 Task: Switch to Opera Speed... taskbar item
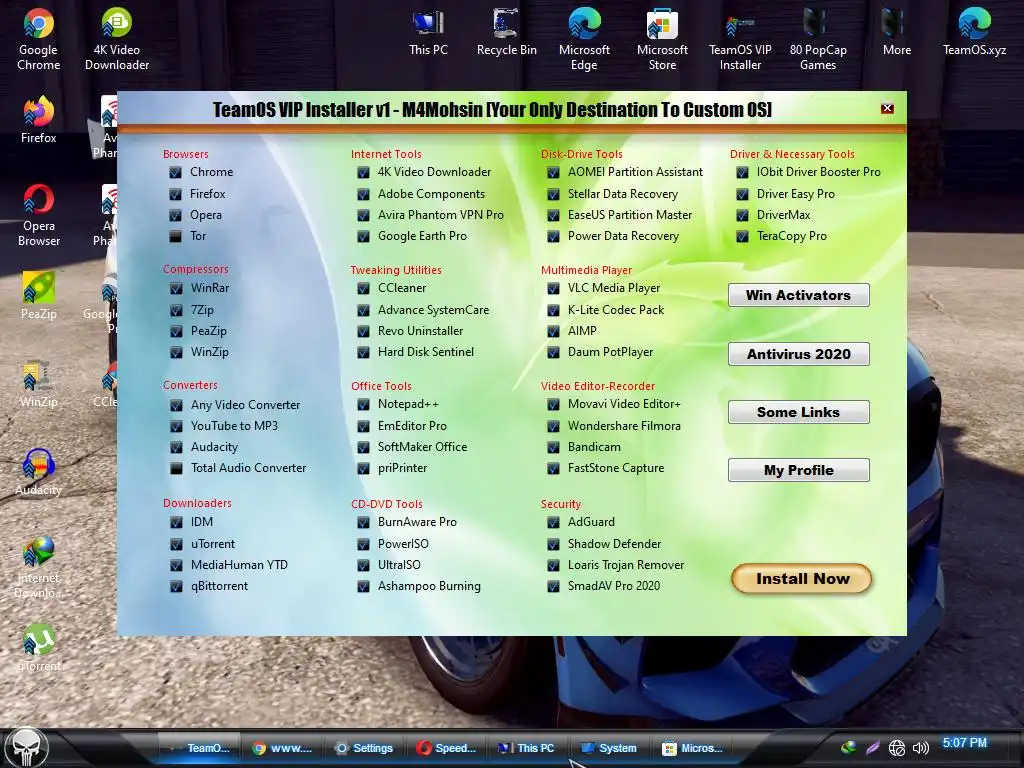[446, 748]
